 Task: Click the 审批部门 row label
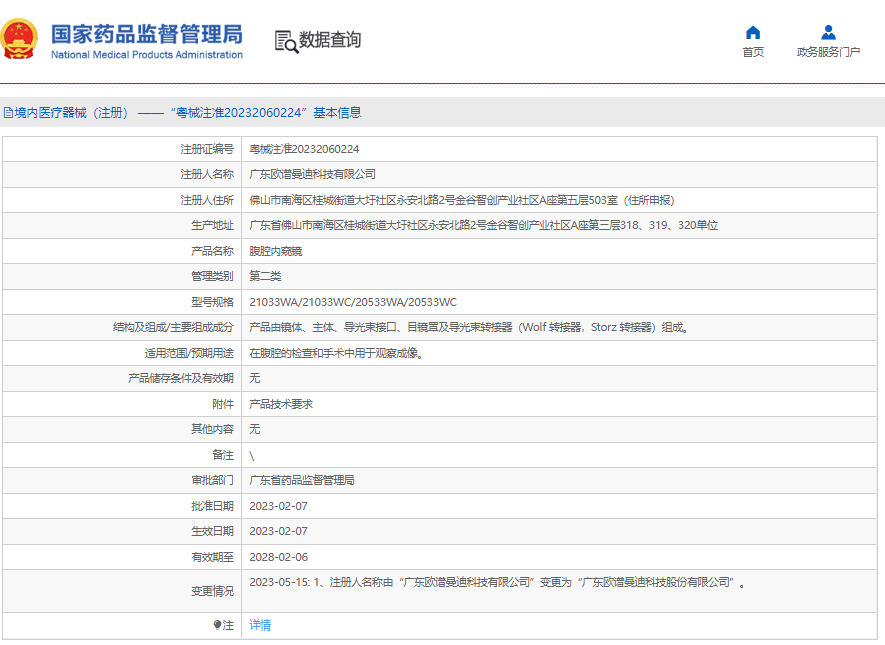(212, 480)
